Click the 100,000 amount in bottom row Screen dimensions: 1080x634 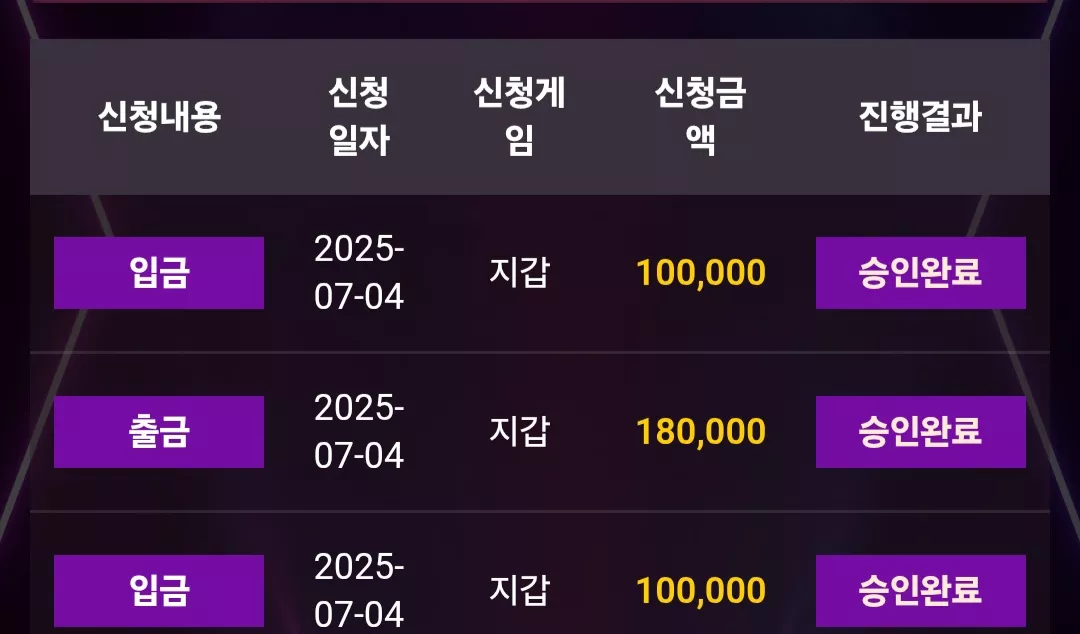700,591
